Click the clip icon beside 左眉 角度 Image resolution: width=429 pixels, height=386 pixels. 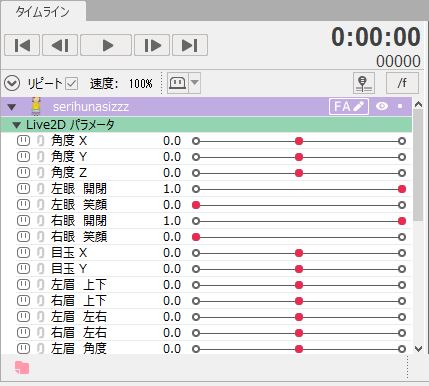[x=40, y=349]
